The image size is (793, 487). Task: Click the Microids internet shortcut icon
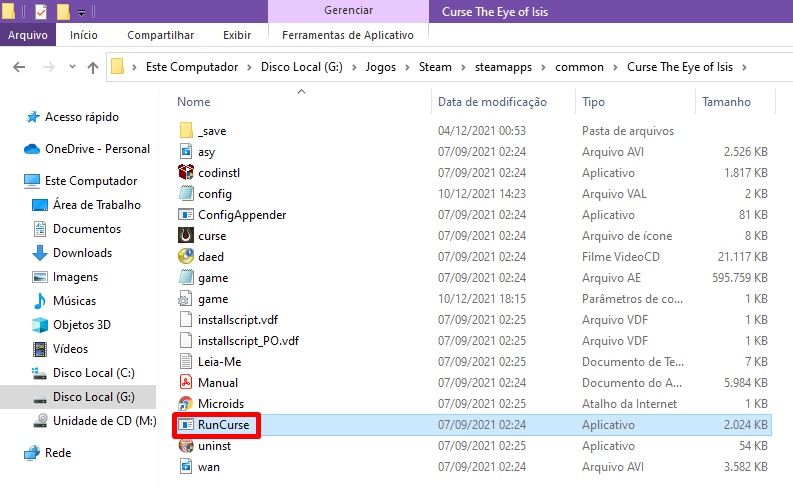pos(186,404)
